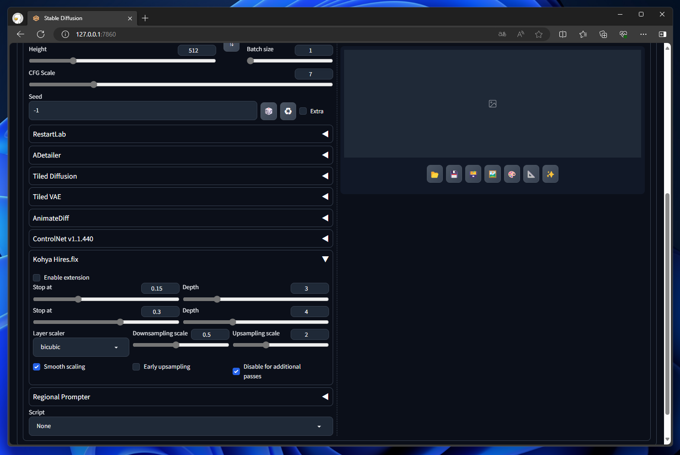Click the Depth value box showing 3
Viewport: 680px width, 455px height.
pos(309,288)
